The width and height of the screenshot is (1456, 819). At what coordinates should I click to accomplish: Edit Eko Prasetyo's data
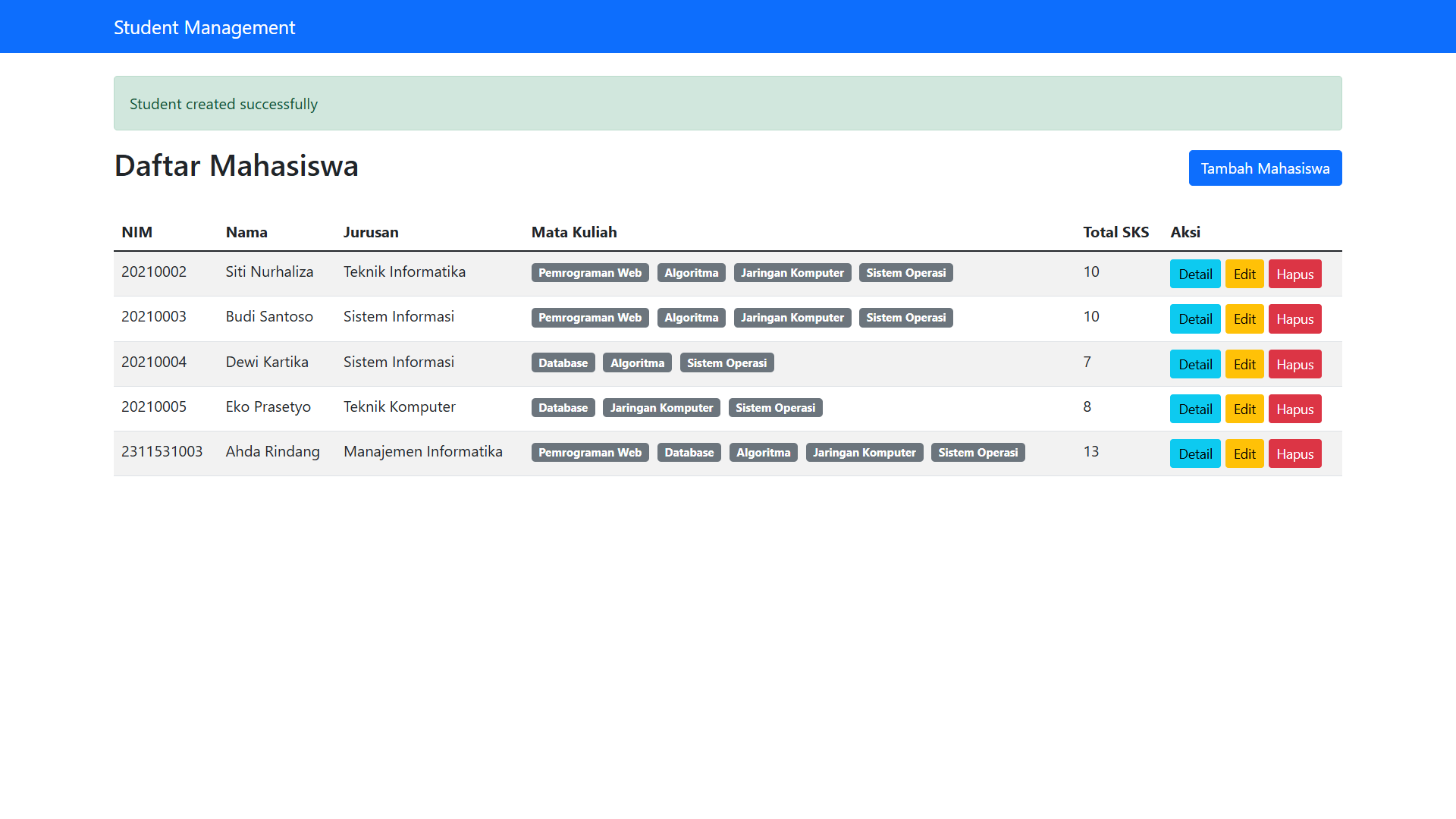point(1244,409)
